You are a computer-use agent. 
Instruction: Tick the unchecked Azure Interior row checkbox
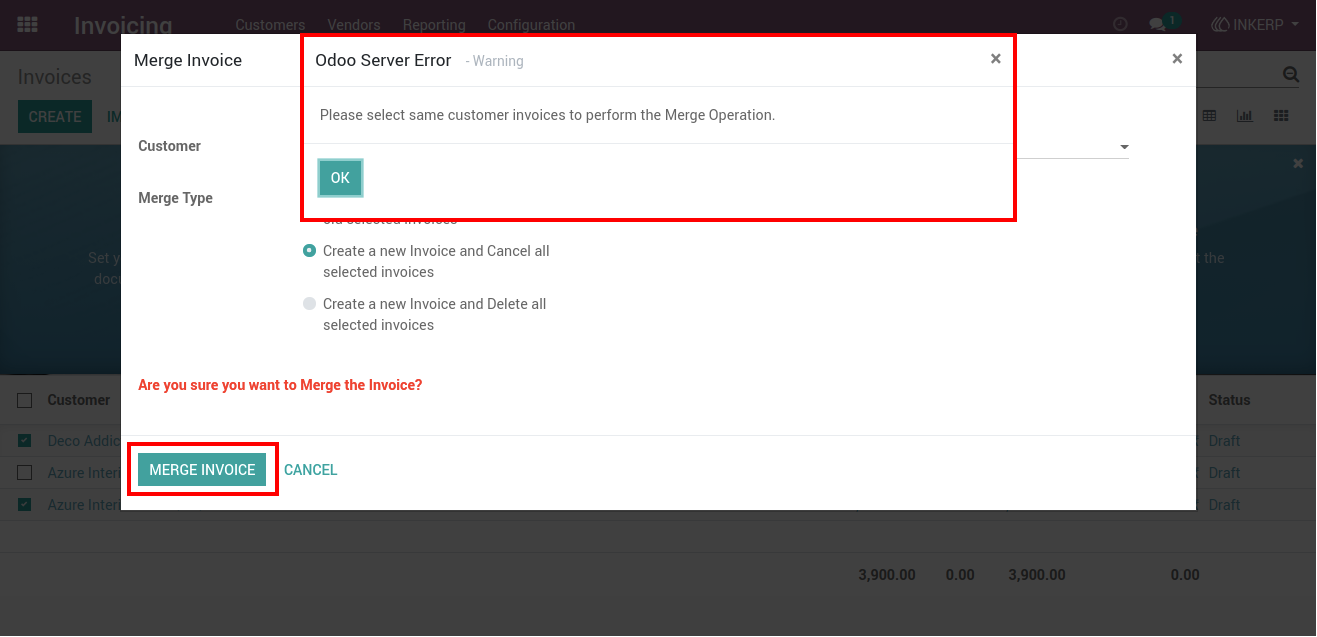[25, 473]
